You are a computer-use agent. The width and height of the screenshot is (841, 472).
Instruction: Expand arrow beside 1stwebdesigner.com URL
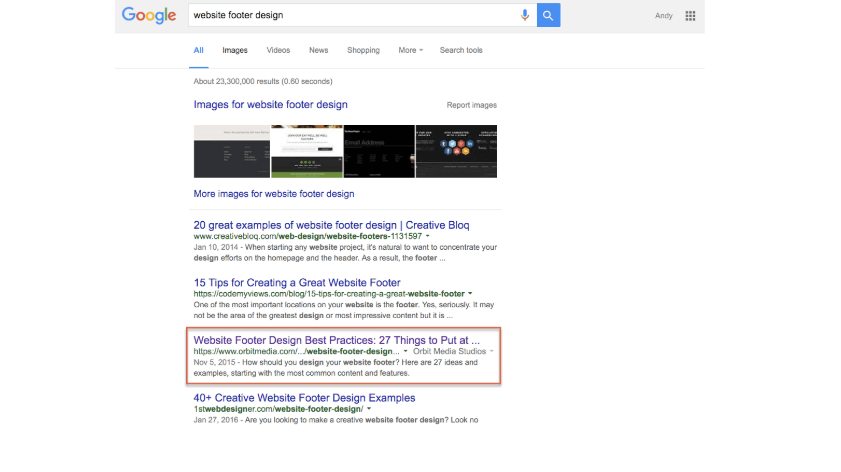click(369, 409)
